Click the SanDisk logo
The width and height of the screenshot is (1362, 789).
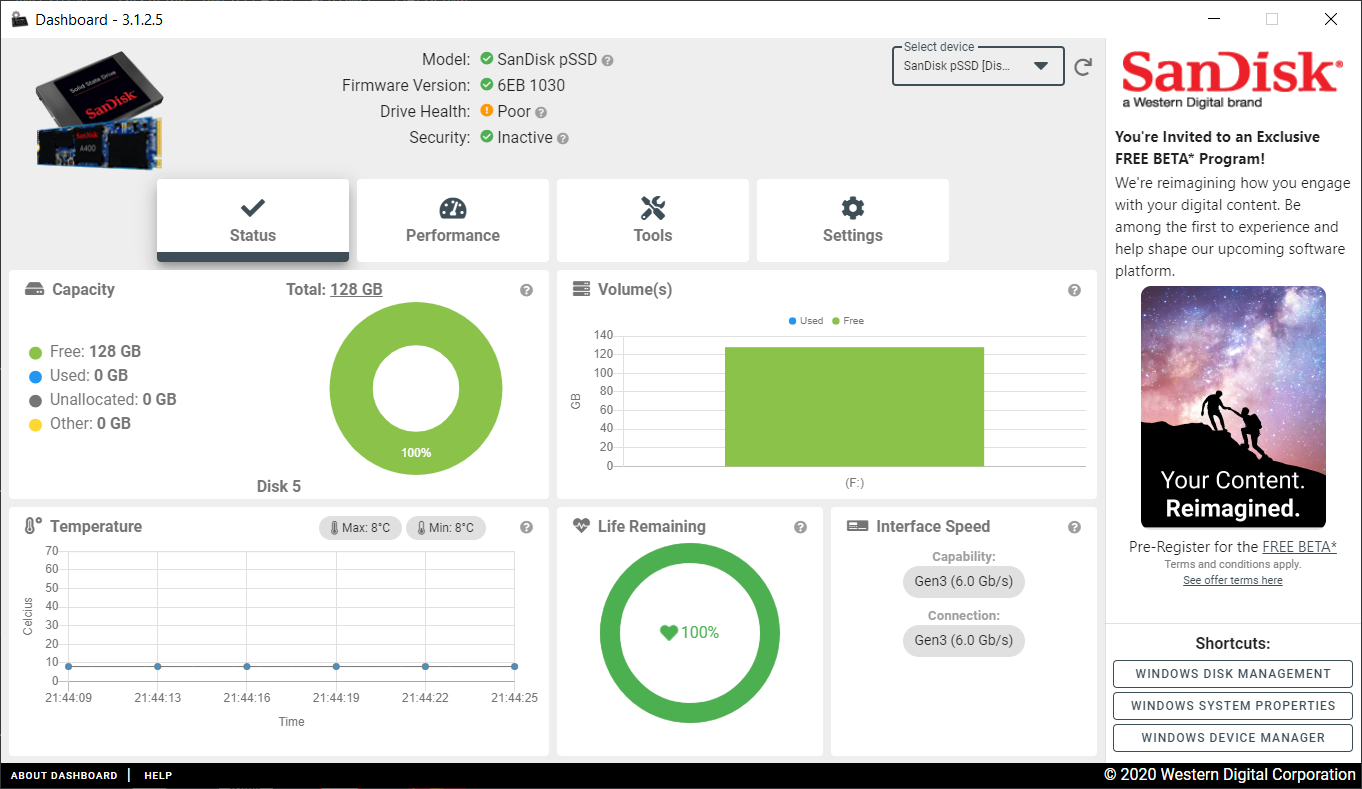coord(1232,79)
